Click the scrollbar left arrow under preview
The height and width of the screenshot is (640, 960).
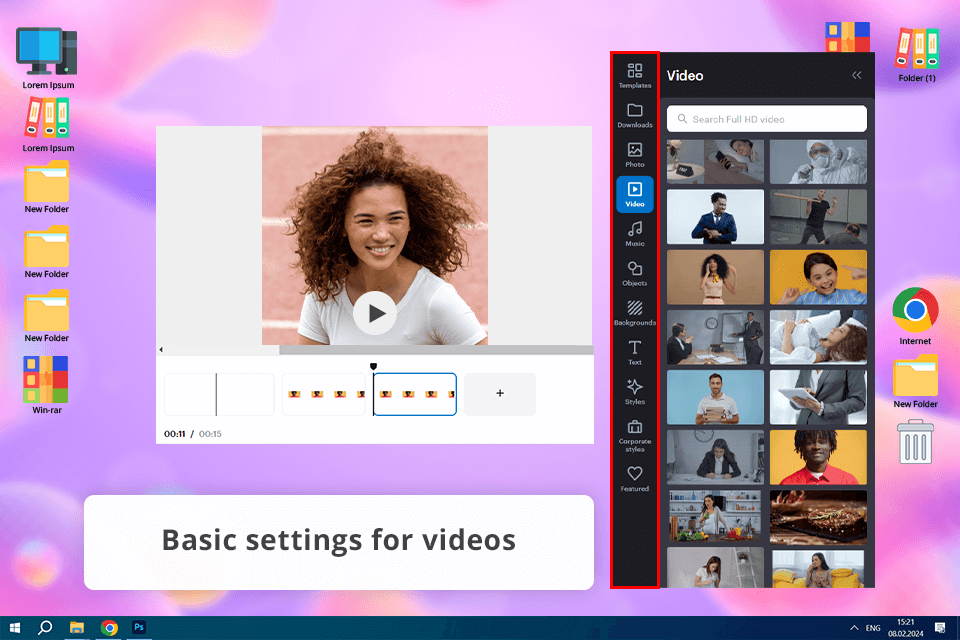(x=161, y=350)
